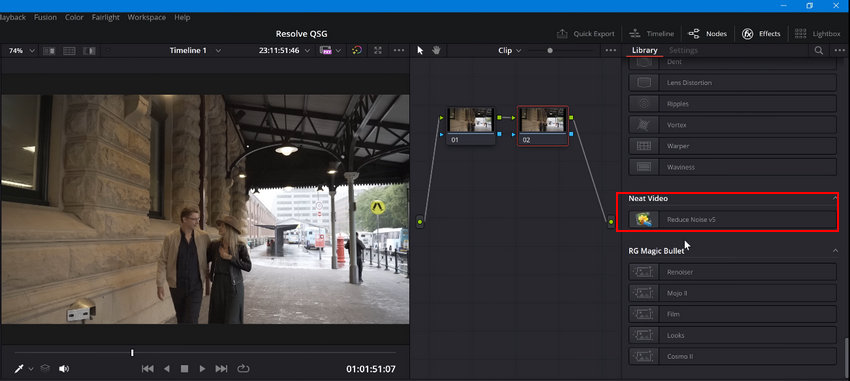Open the effects library three-dot options menu
This screenshot has height=381, width=850.
point(840,50)
